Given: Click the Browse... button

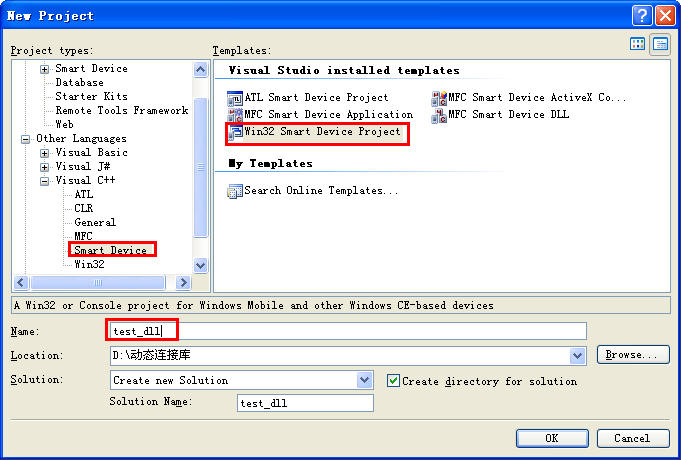Looking at the screenshot, I should pyautogui.click(x=633, y=354).
